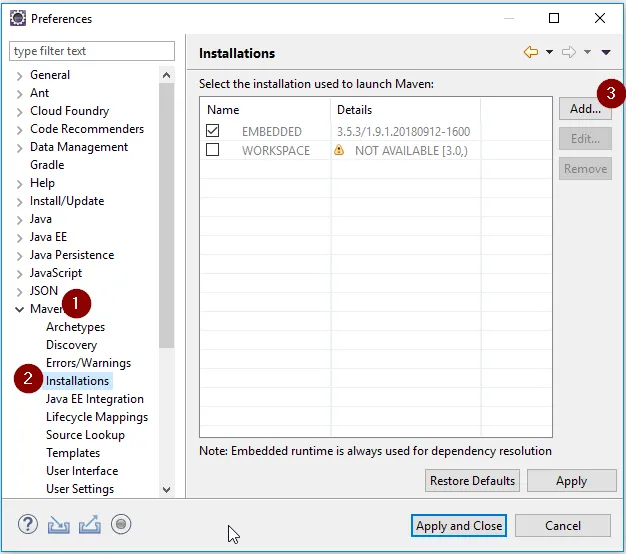Click the forward navigation arrow icon
Viewport: 626px width, 554px height.
tap(569, 53)
